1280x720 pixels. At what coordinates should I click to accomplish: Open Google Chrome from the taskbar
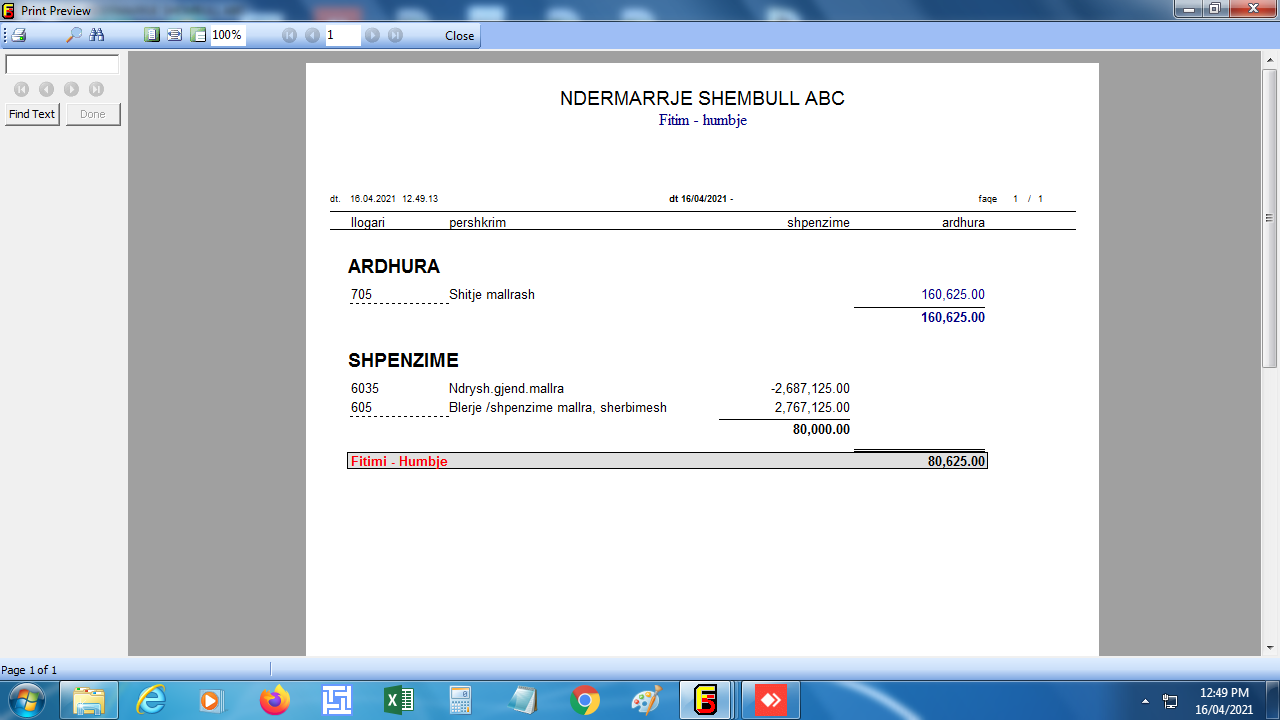click(584, 700)
